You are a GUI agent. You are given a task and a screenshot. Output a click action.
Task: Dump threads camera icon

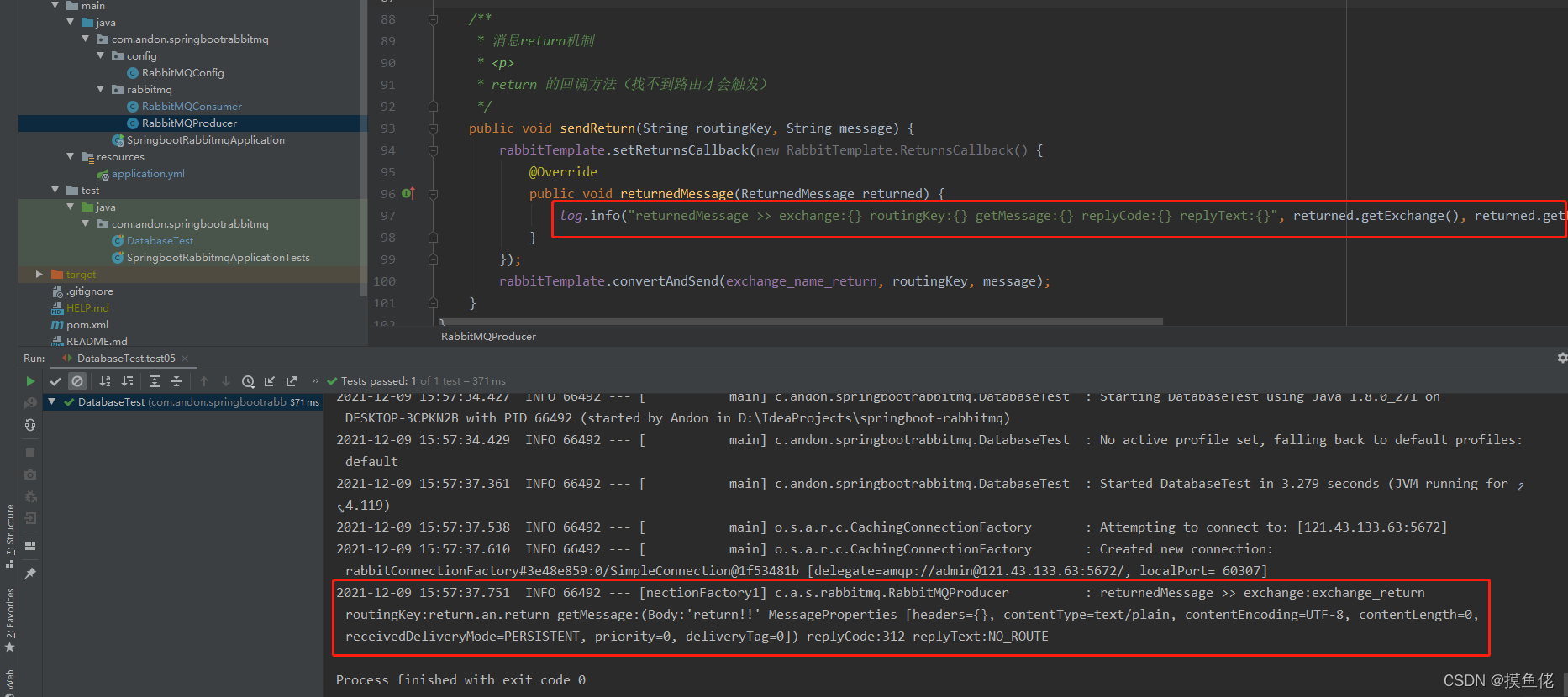[30, 474]
